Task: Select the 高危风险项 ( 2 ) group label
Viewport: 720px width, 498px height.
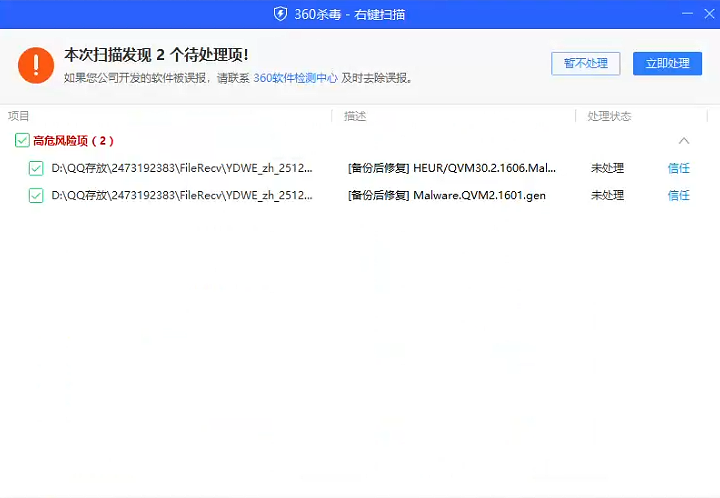Action: pyautogui.click(x=73, y=140)
